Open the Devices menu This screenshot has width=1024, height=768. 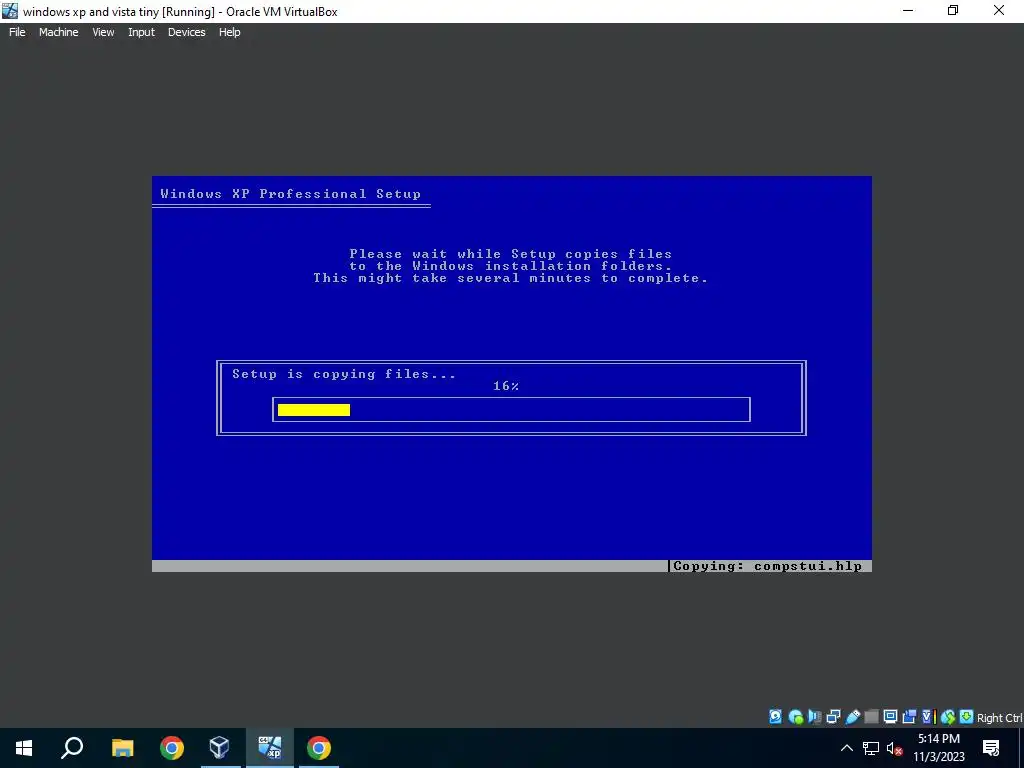tap(186, 32)
